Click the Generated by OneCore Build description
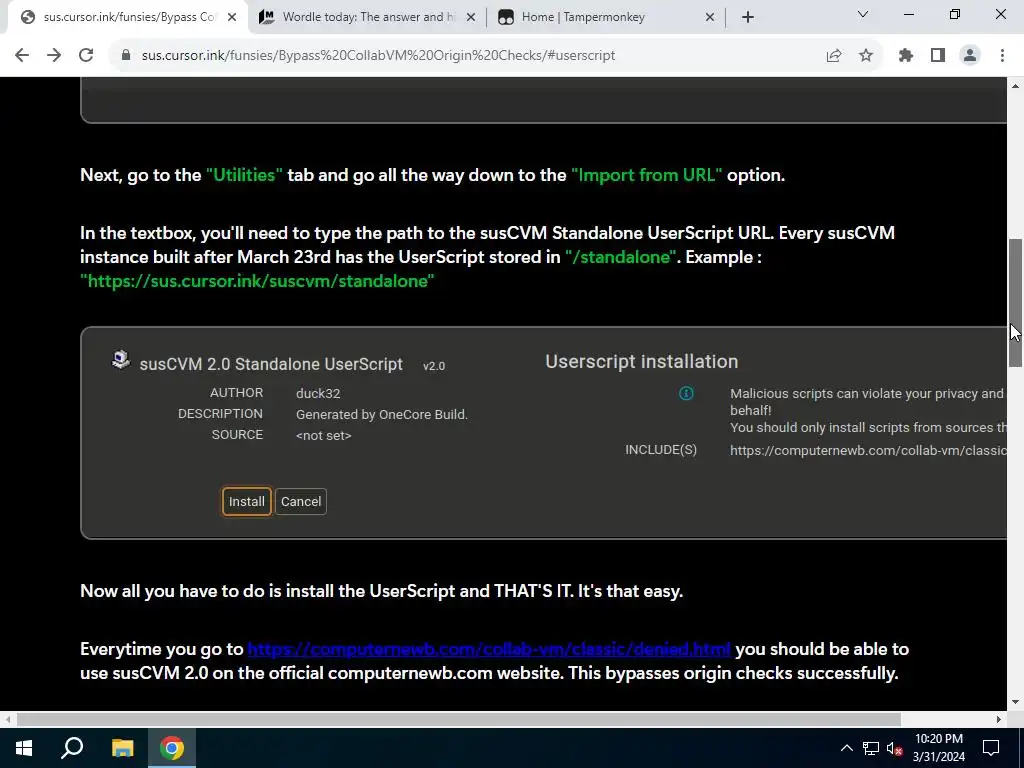The height and width of the screenshot is (768, 1024). click(381, 415)
